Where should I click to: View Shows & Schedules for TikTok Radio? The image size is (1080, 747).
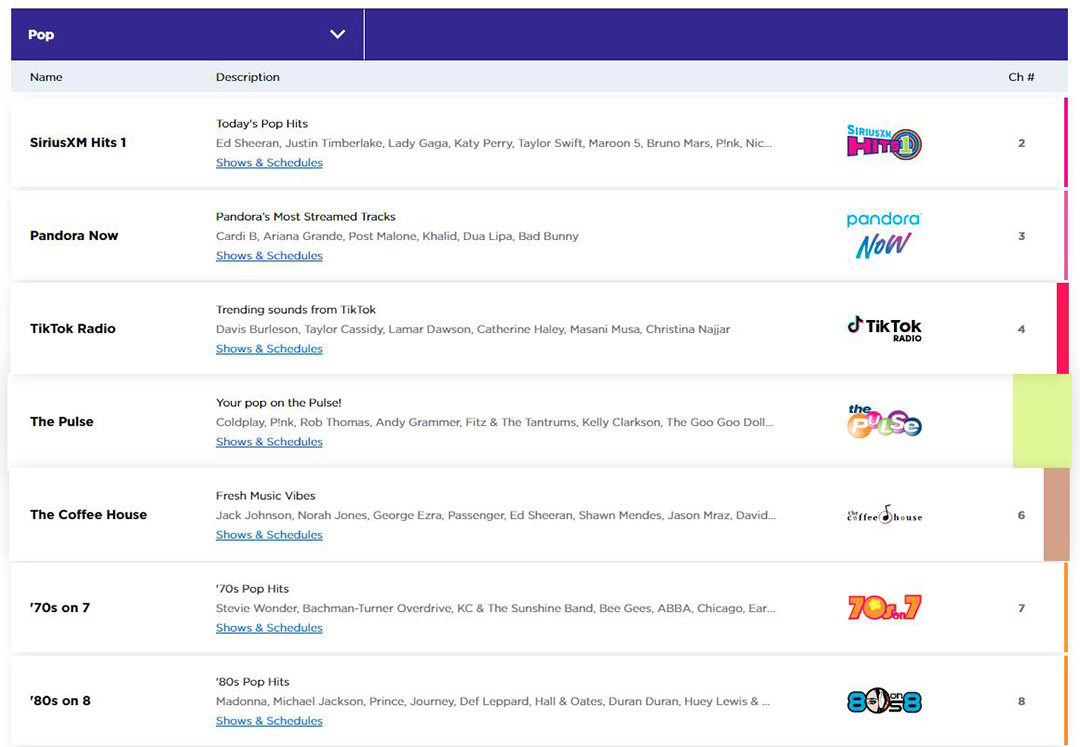269,349
